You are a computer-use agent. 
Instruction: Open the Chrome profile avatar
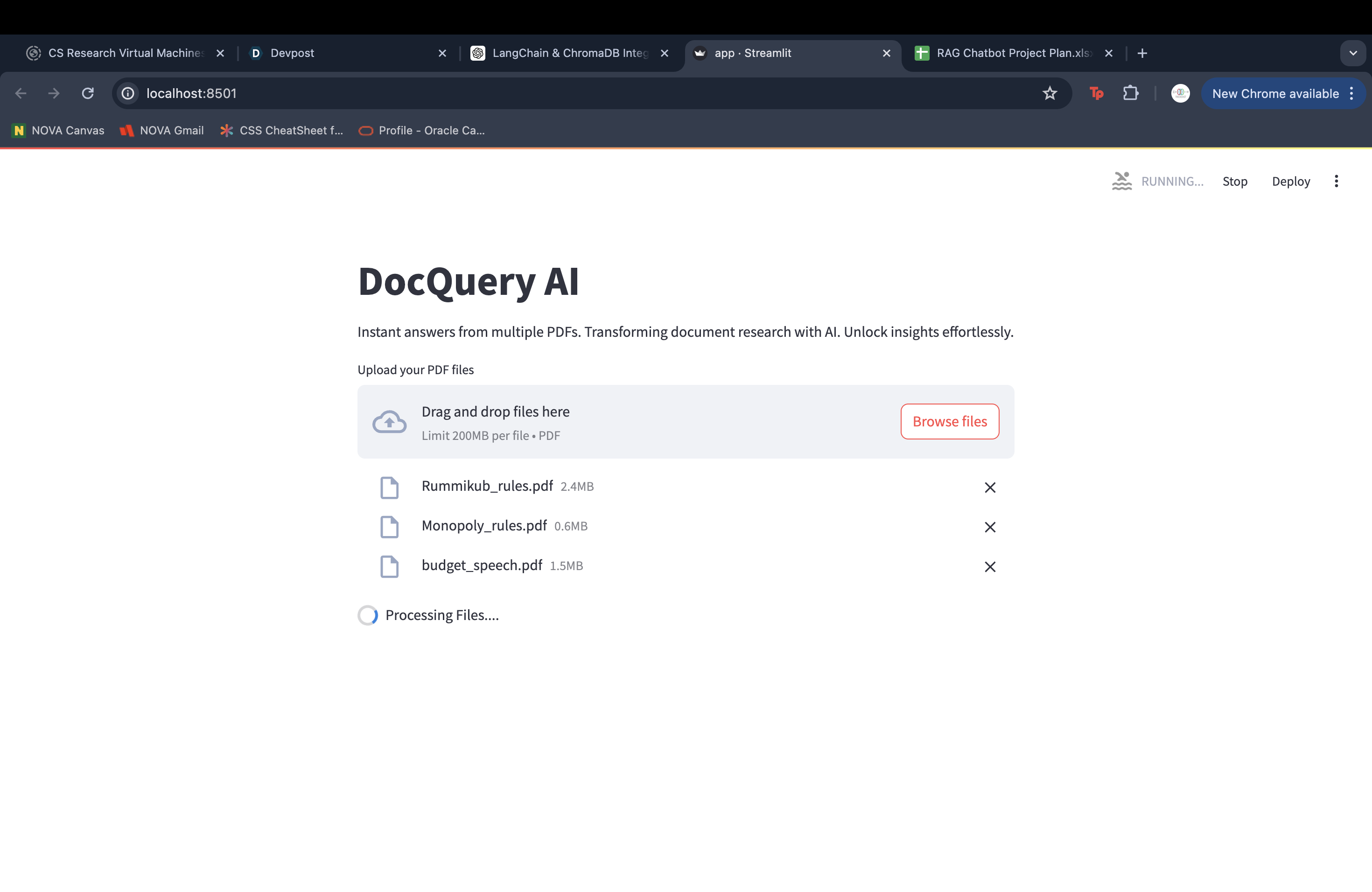point(1179,93)
